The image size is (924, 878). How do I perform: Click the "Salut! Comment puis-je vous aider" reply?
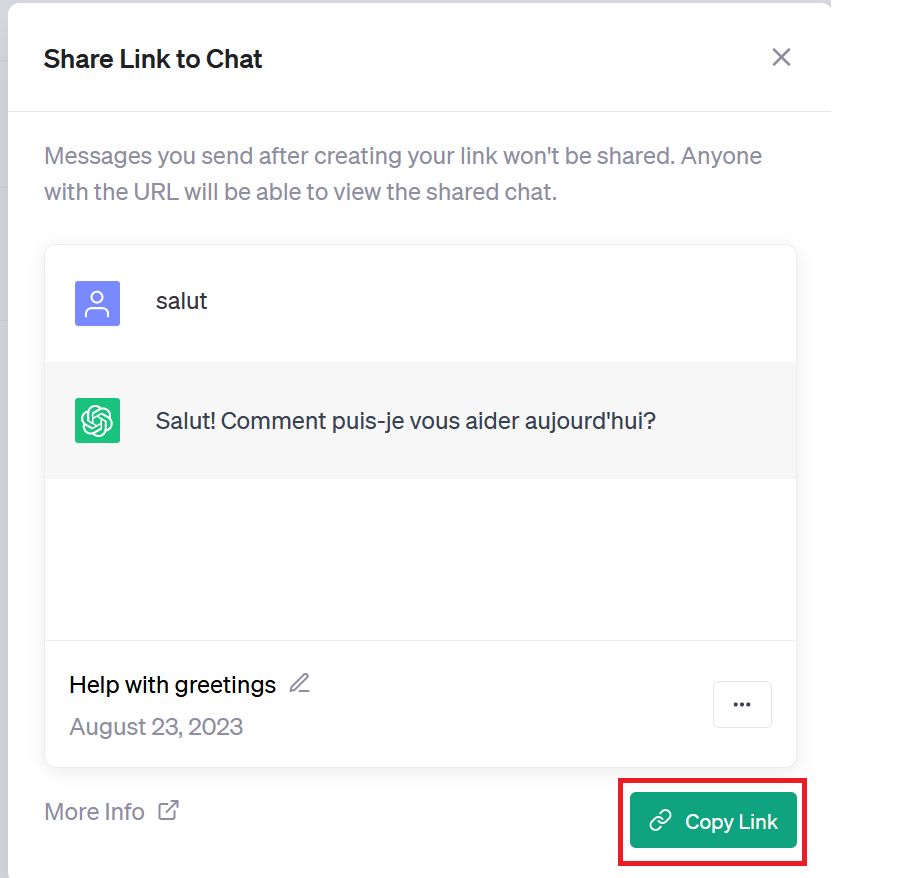405,421
